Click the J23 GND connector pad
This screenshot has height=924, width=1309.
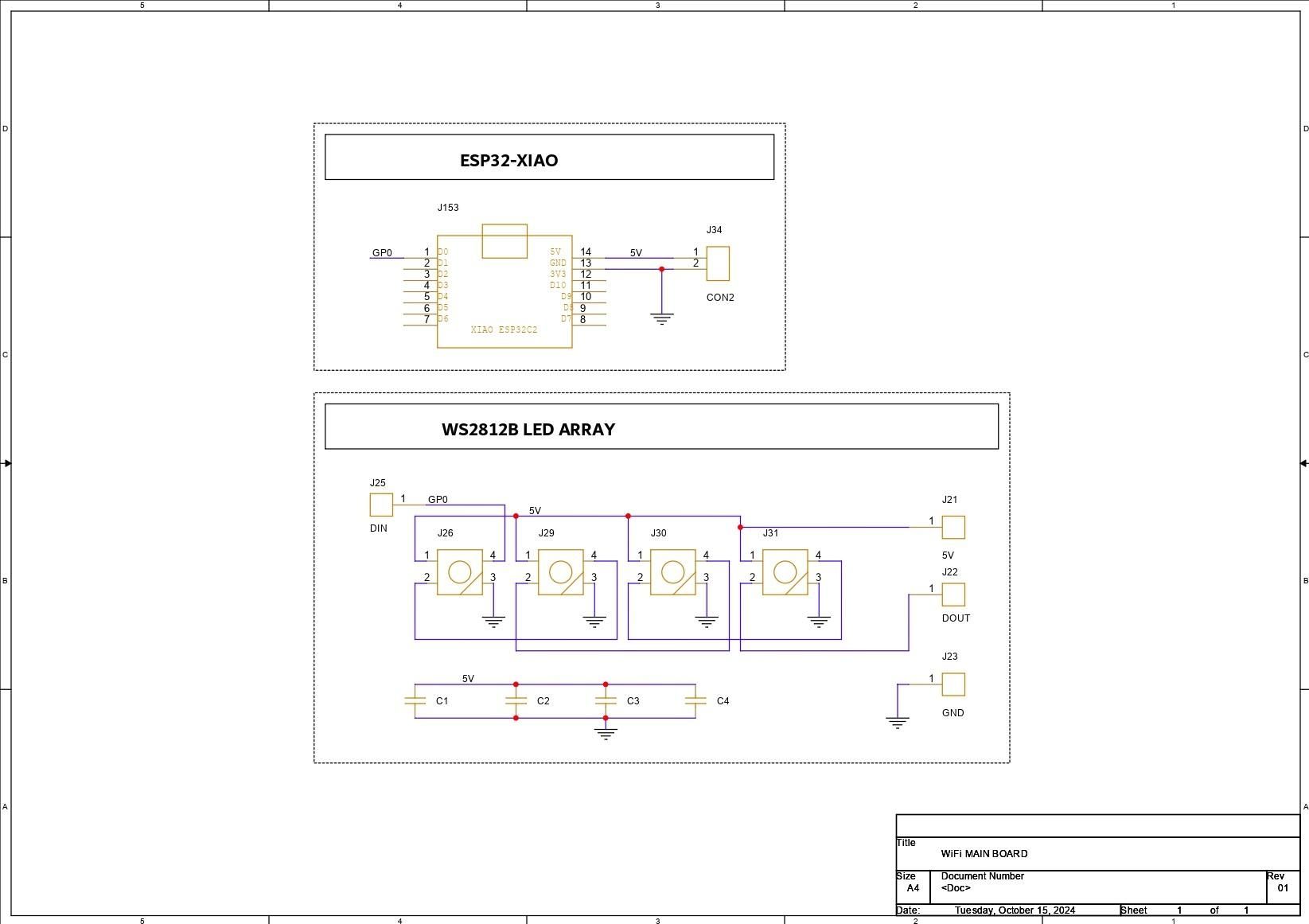click(x=953, y=684)
